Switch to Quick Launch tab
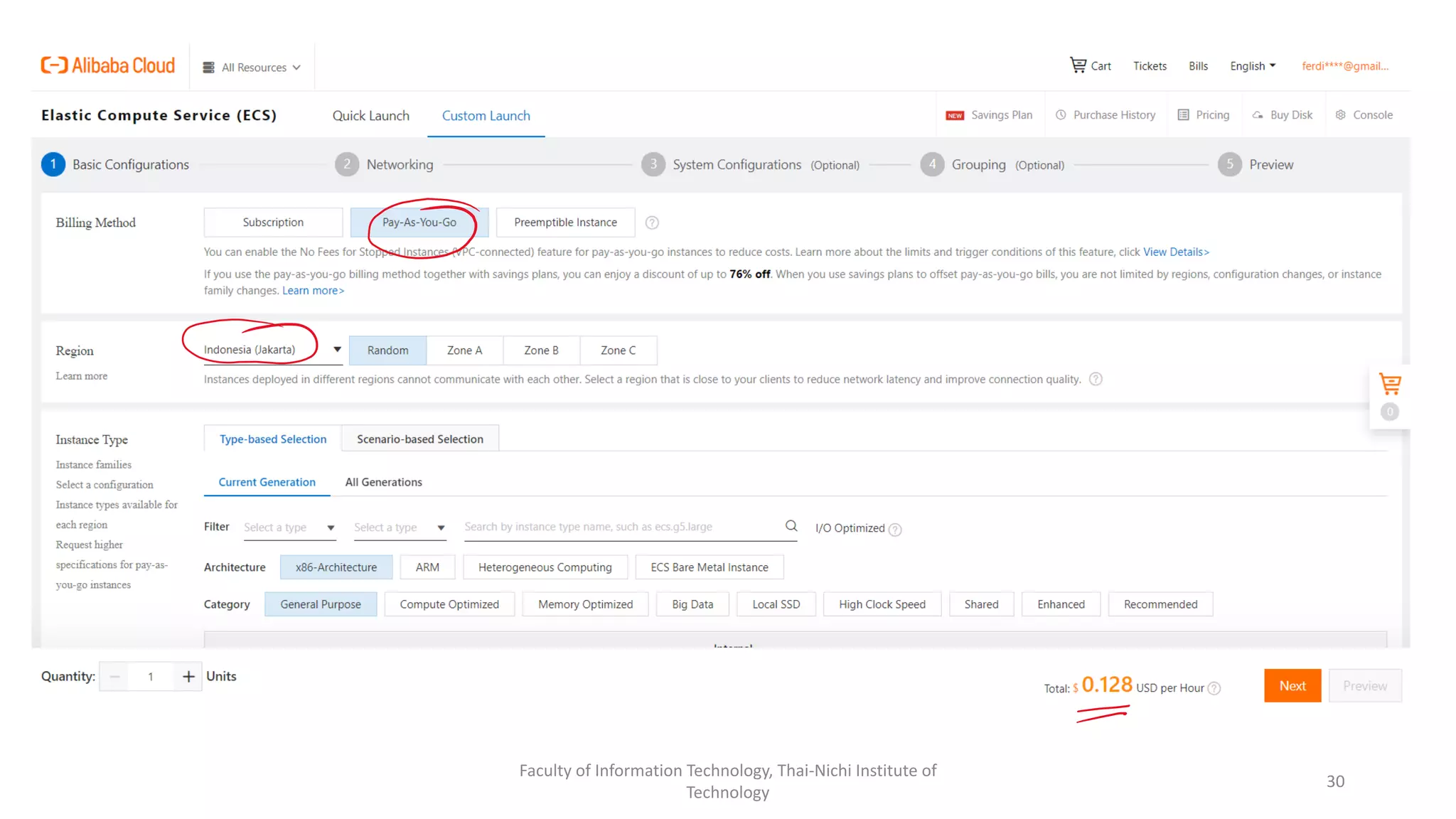This screenshot has height=819, width=1456. pyautogui.click(x=370, y=116)
